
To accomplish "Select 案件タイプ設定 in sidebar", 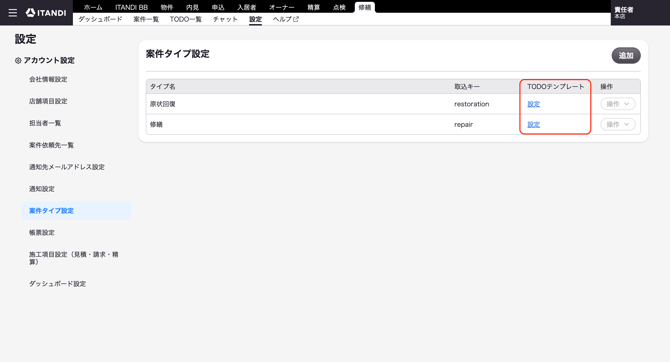I will [76, 211].
